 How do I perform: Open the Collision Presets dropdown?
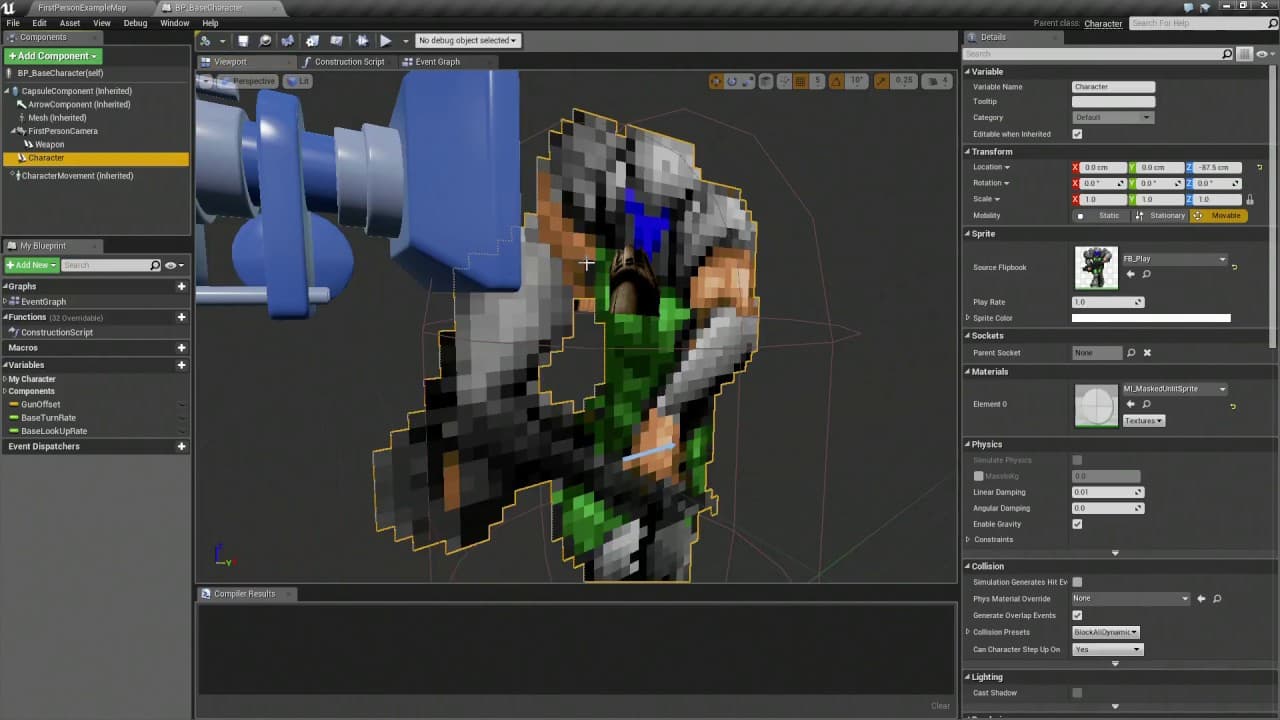(x=1105, y=632)
